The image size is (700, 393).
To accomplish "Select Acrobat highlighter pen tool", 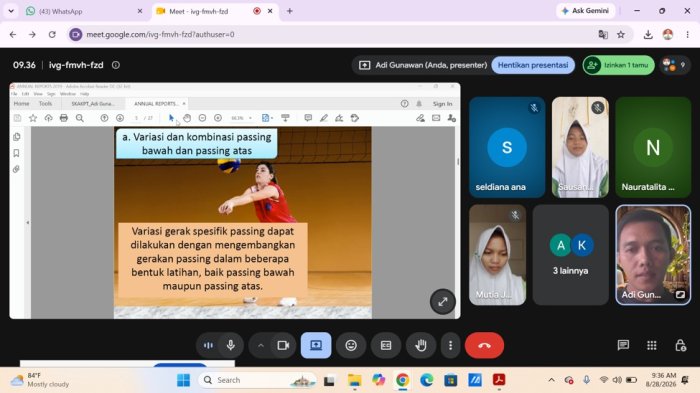I will pos(324,118).
